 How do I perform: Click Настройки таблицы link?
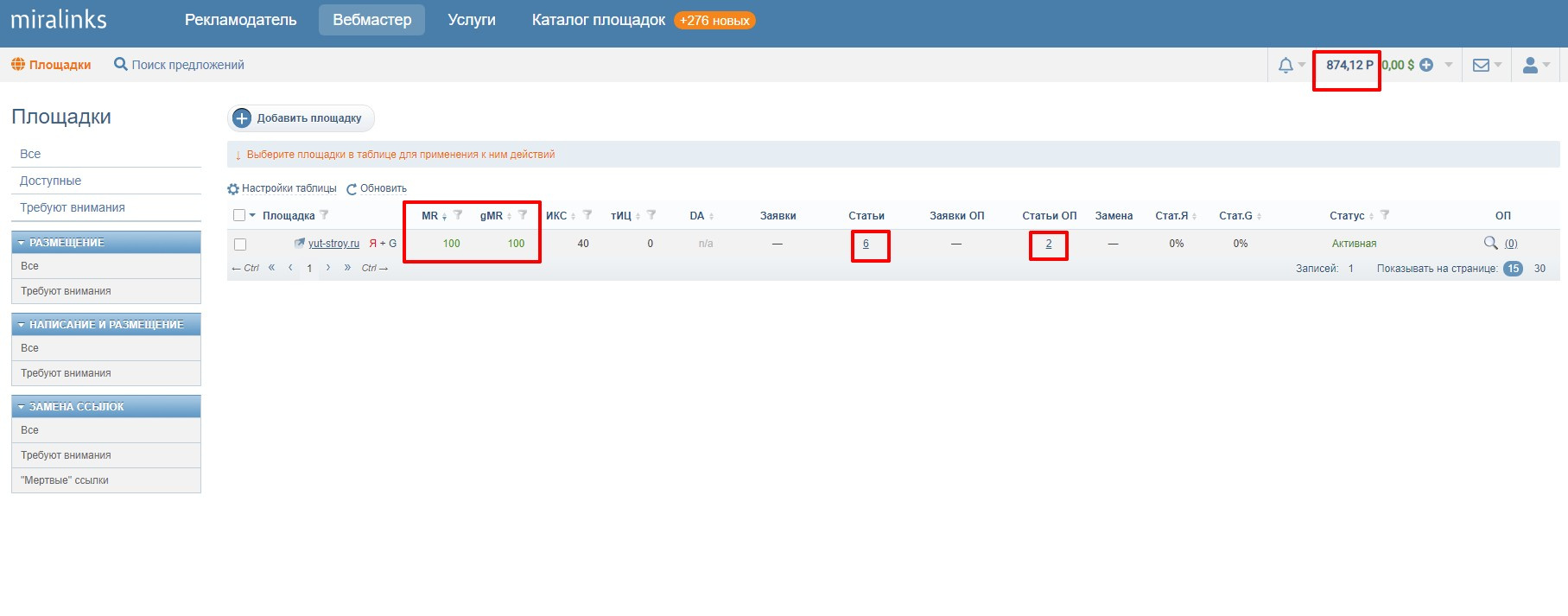point(289,188)
